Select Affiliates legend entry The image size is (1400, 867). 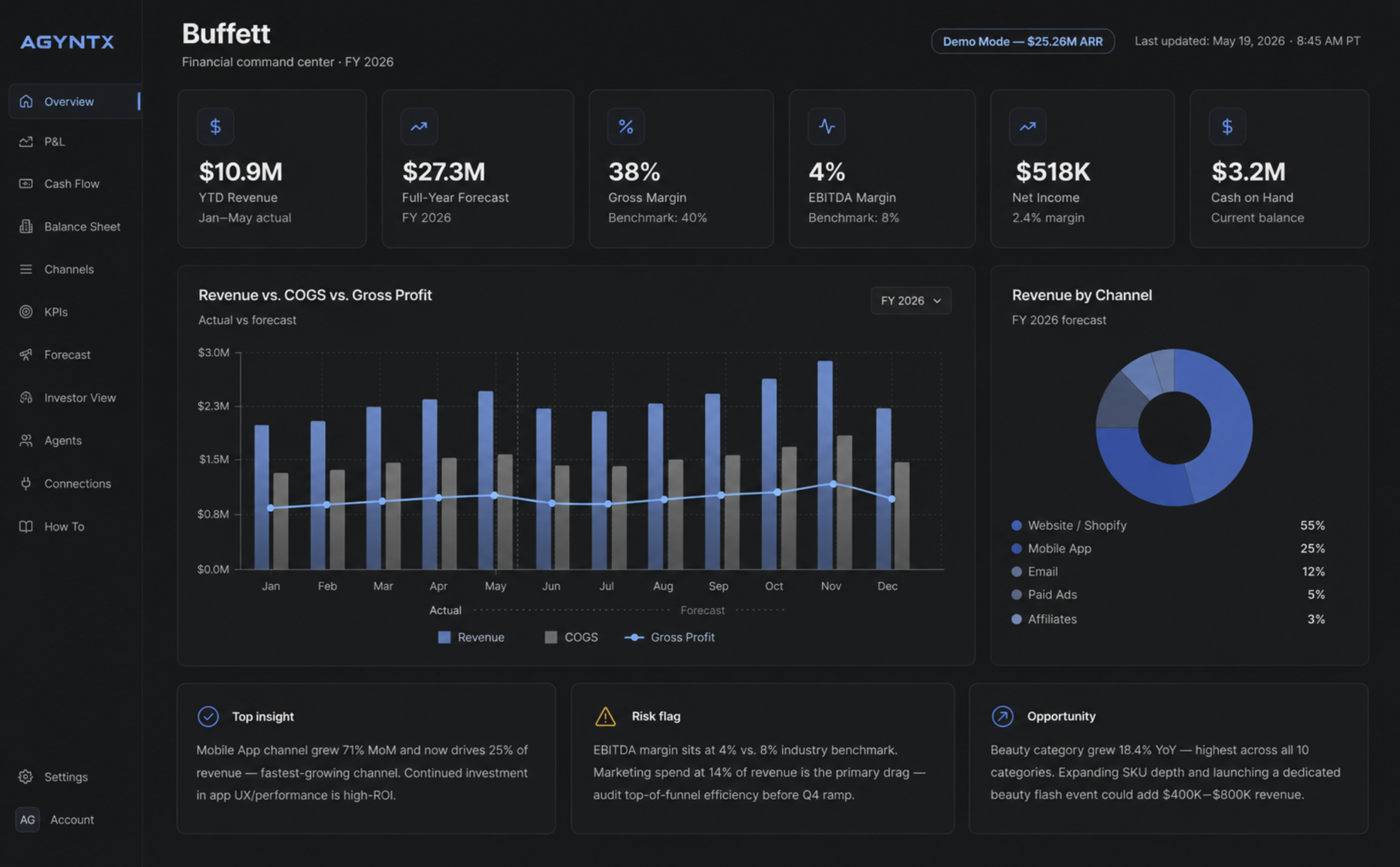(x=1045, y=619)
